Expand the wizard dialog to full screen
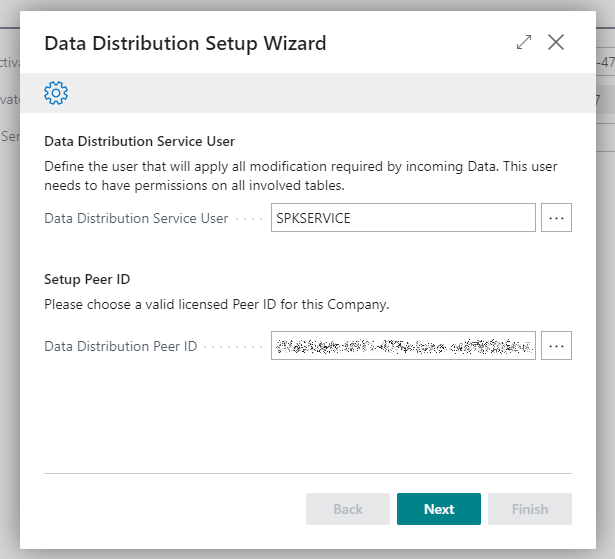 [x=524, y=42]
